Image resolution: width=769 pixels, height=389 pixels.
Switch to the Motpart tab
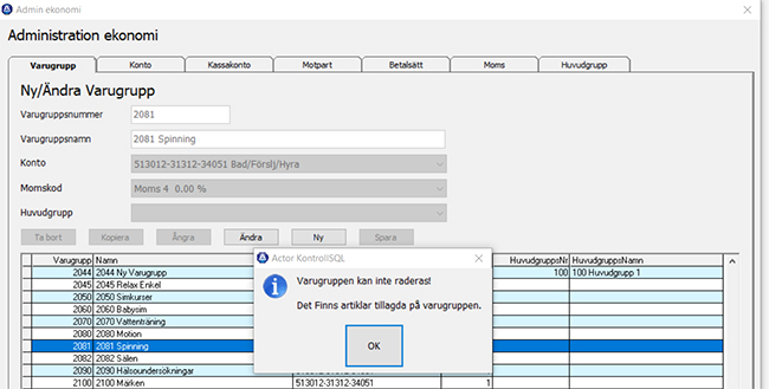317,65
